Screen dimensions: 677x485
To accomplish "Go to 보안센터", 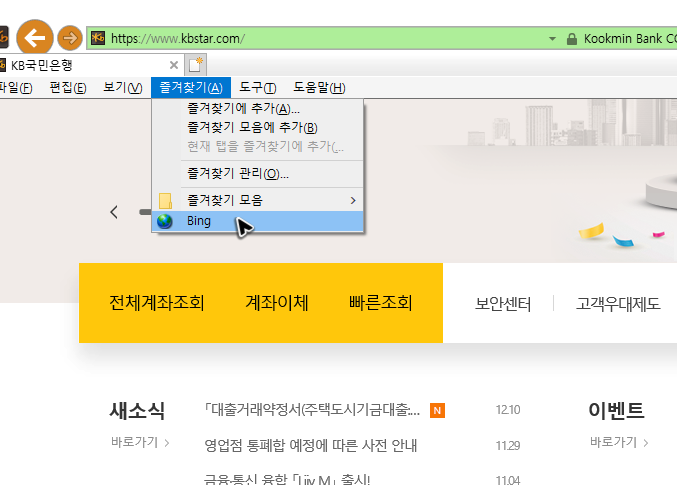I will click(503, 304).
